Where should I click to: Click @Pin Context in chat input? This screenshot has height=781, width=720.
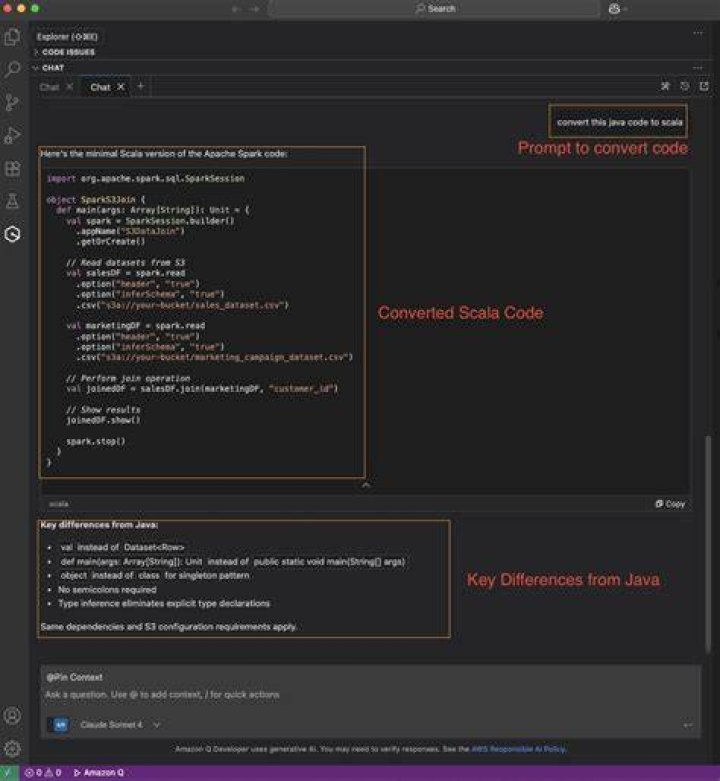click(x=74, y=677)
